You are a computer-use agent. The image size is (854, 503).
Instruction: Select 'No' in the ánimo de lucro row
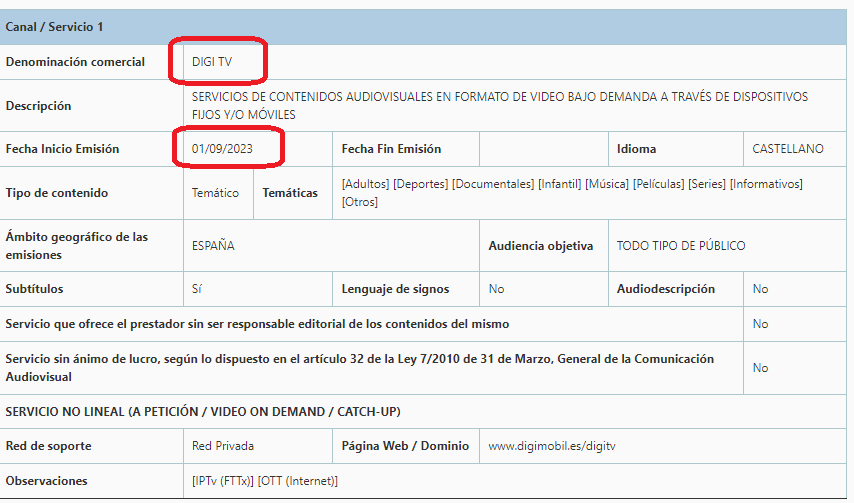tap(760, 367)
